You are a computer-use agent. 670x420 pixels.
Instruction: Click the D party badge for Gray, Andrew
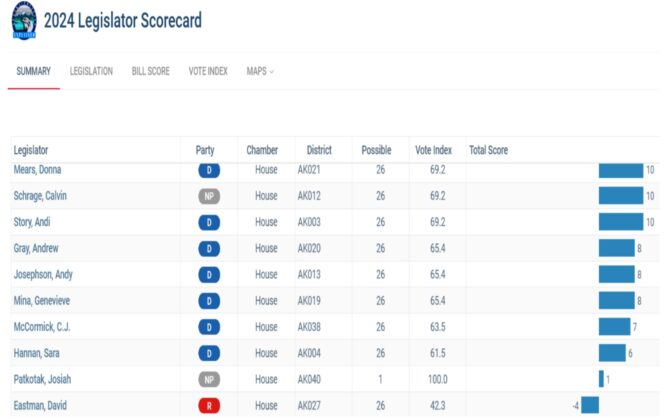[209, 249]
